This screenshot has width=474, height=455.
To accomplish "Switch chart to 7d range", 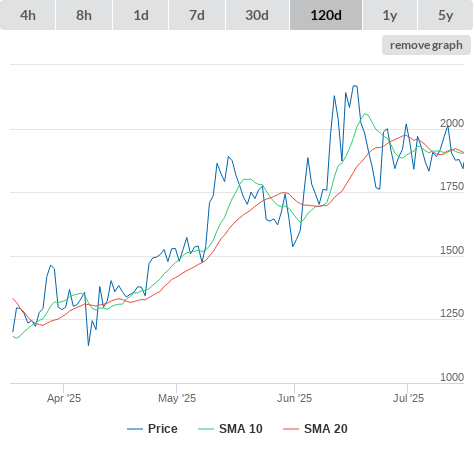I will [197, 15].
